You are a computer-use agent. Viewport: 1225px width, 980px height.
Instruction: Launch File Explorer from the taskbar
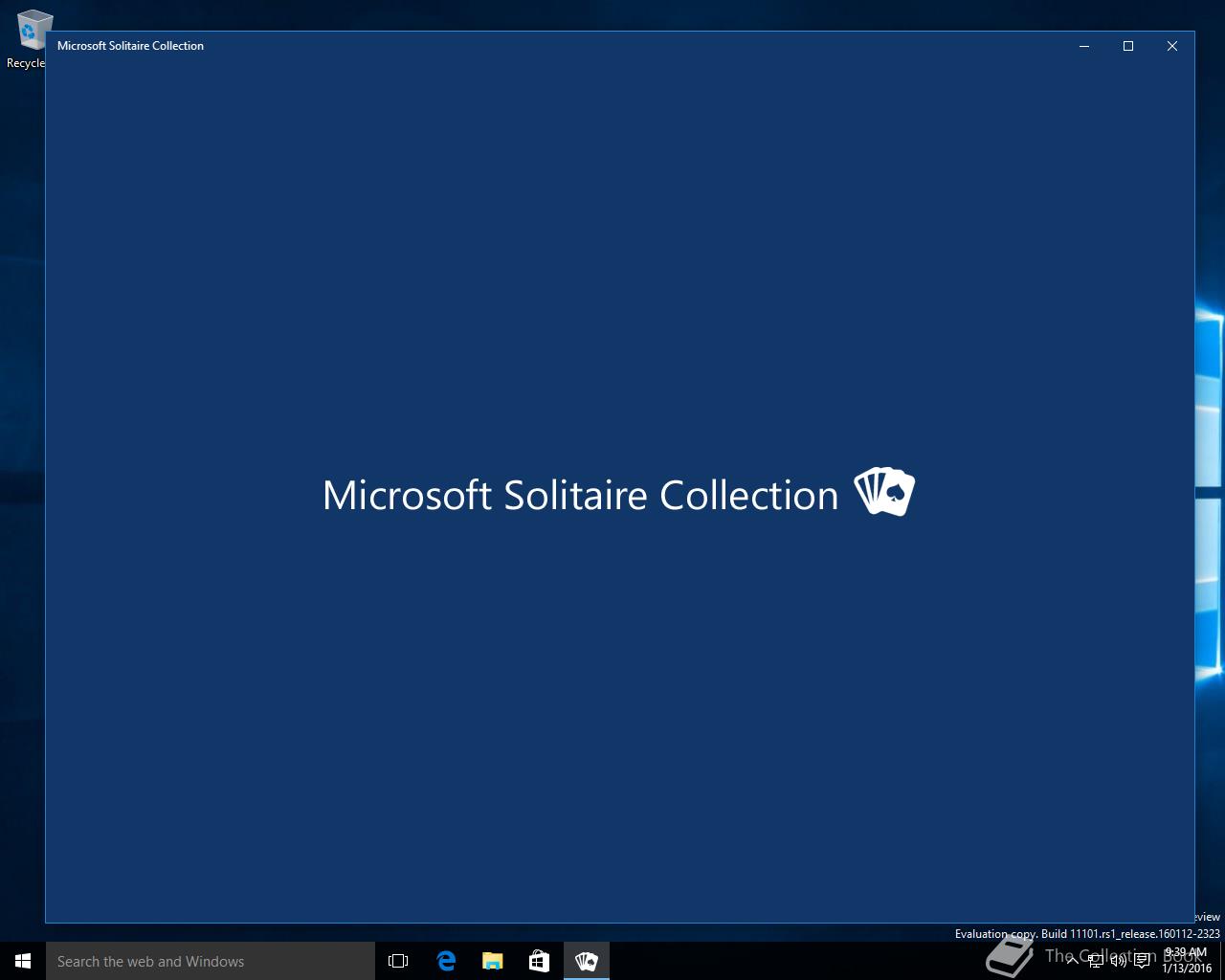click(x=493, y=961)
